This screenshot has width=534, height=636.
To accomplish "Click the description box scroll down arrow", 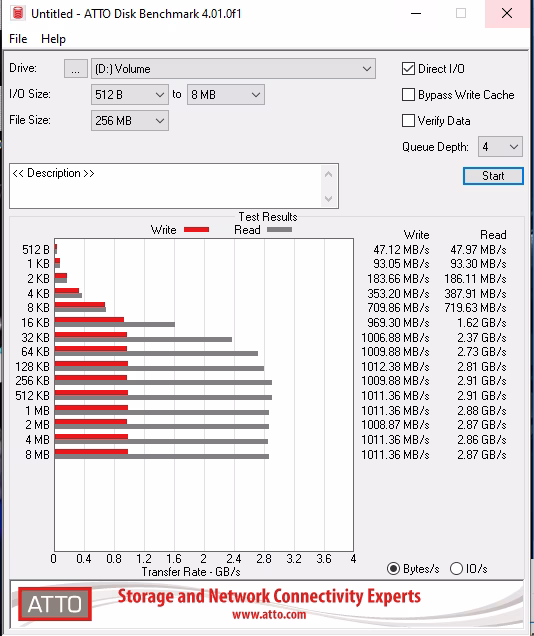I will tap(328, 199).
